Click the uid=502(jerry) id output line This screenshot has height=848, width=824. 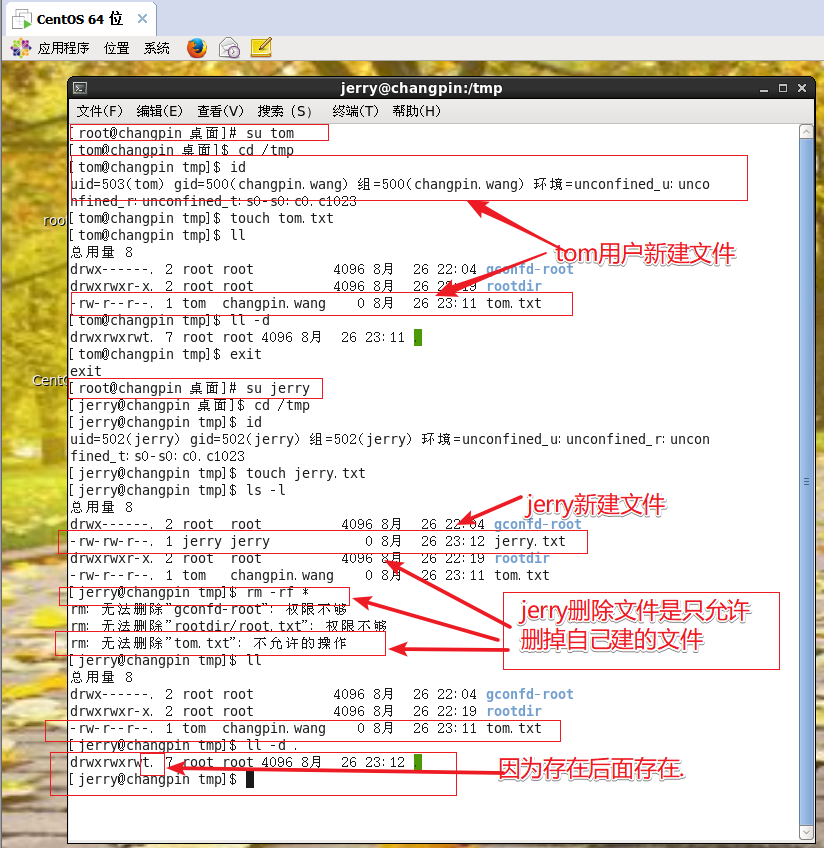tap(390, 439)
